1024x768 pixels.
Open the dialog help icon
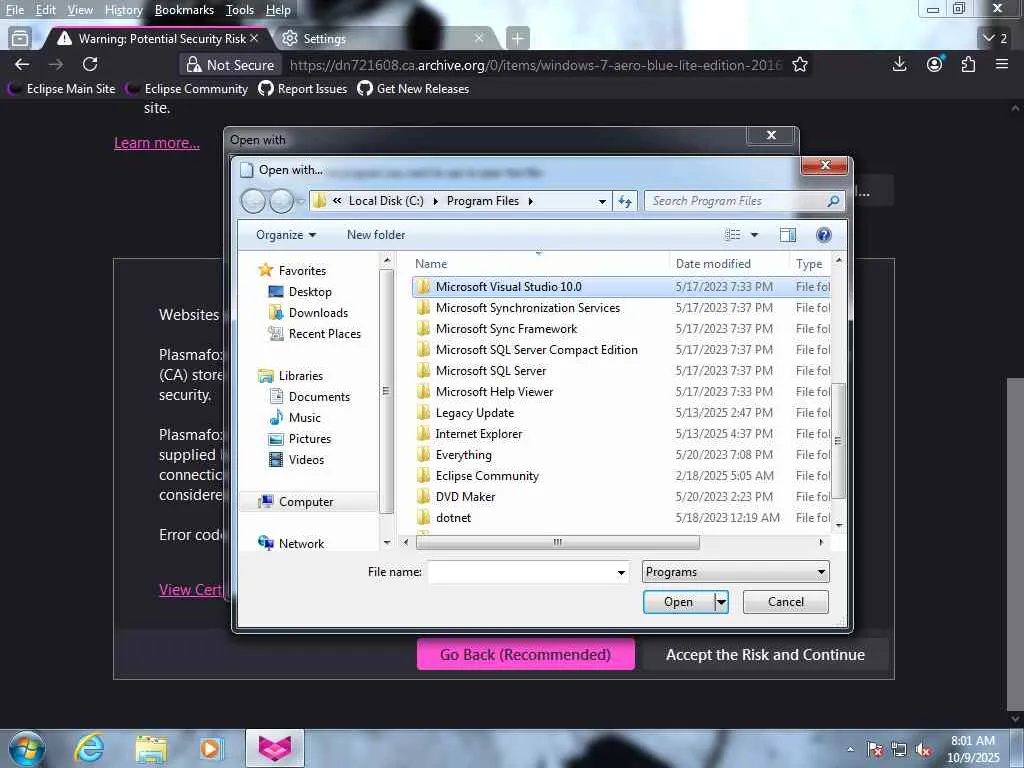824,234
